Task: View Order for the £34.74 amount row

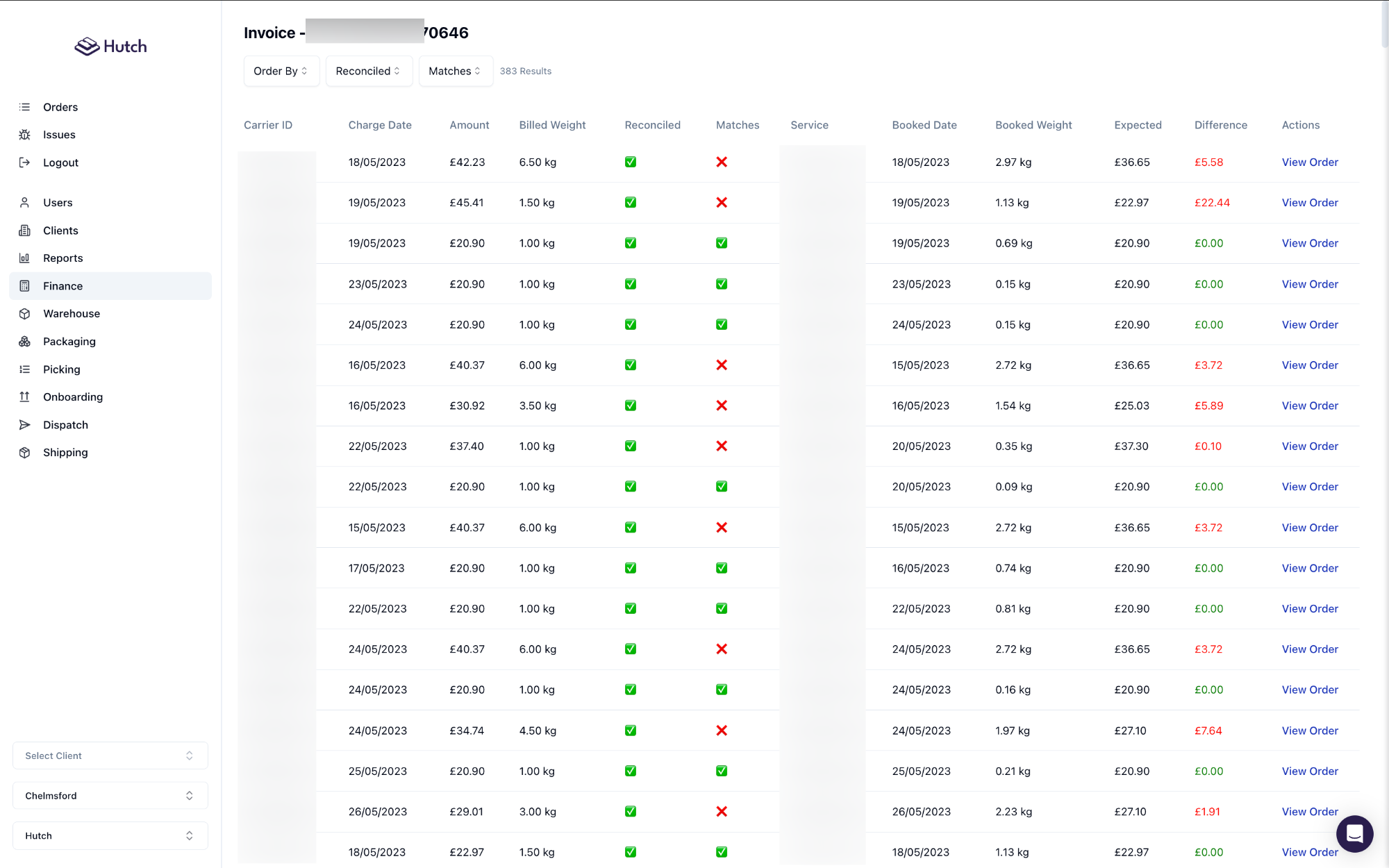Action: pos(1309,731)
